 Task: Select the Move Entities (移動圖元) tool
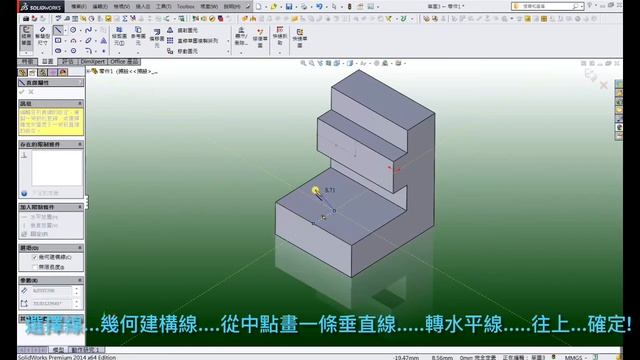pos(182,51)
